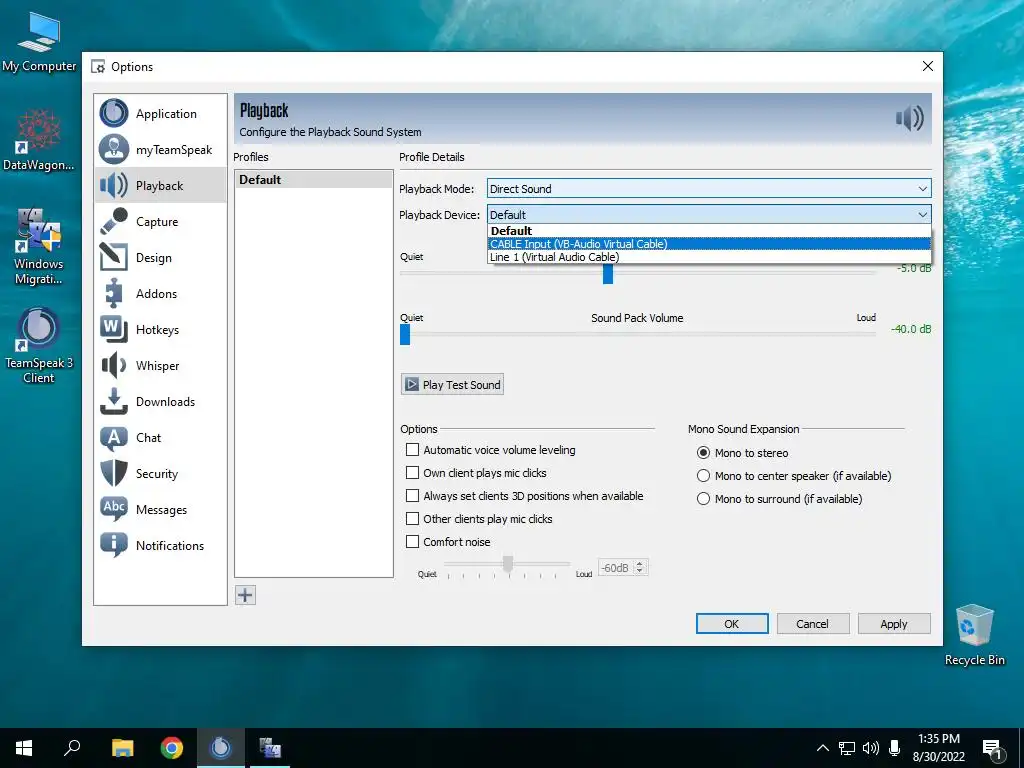Image resolution: width=1024 pixels, height=768 pixels.
Task: Click the My Computer desktop icon
Action: pos(39,42)
